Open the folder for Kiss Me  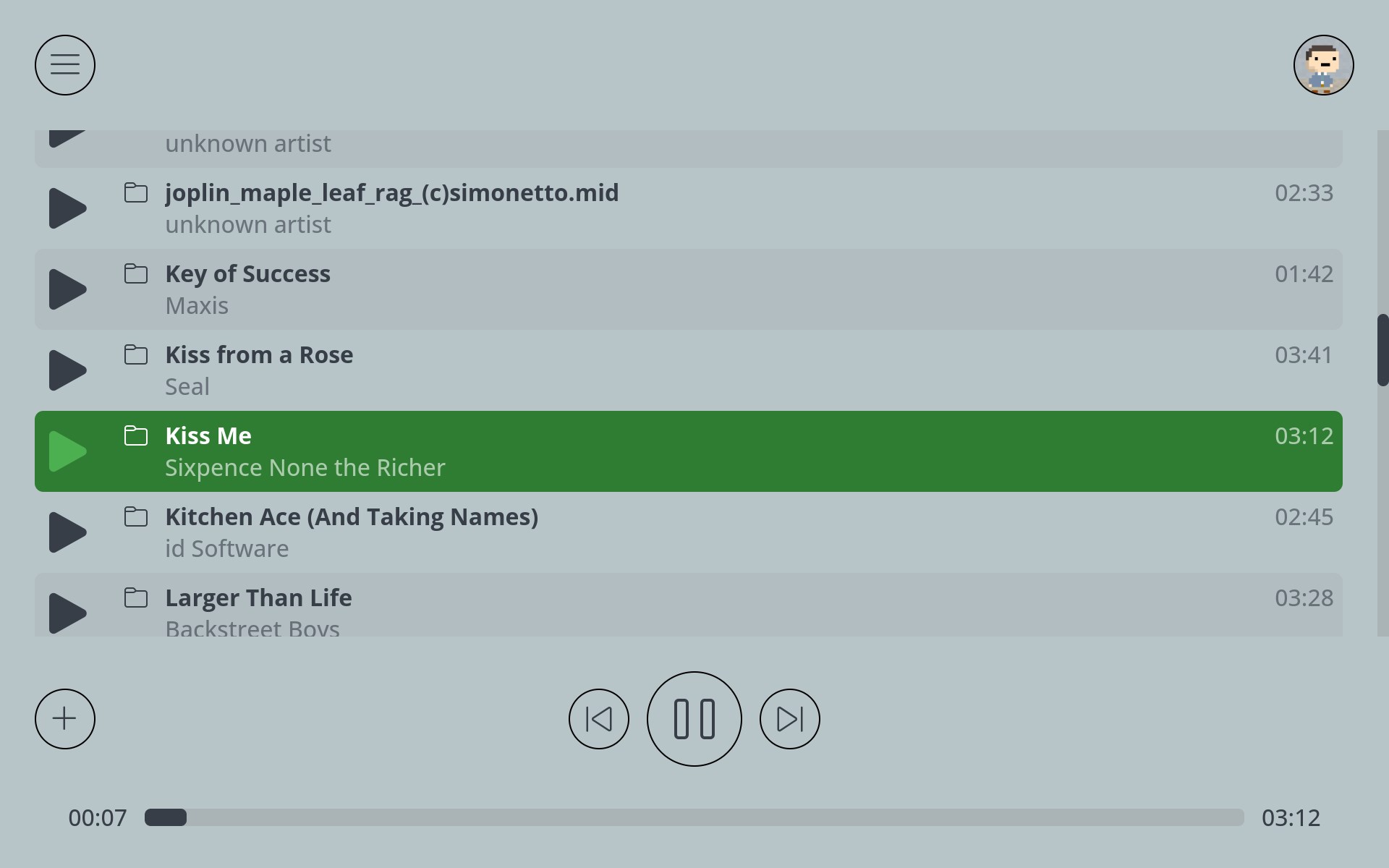click(x=135, y=435)
